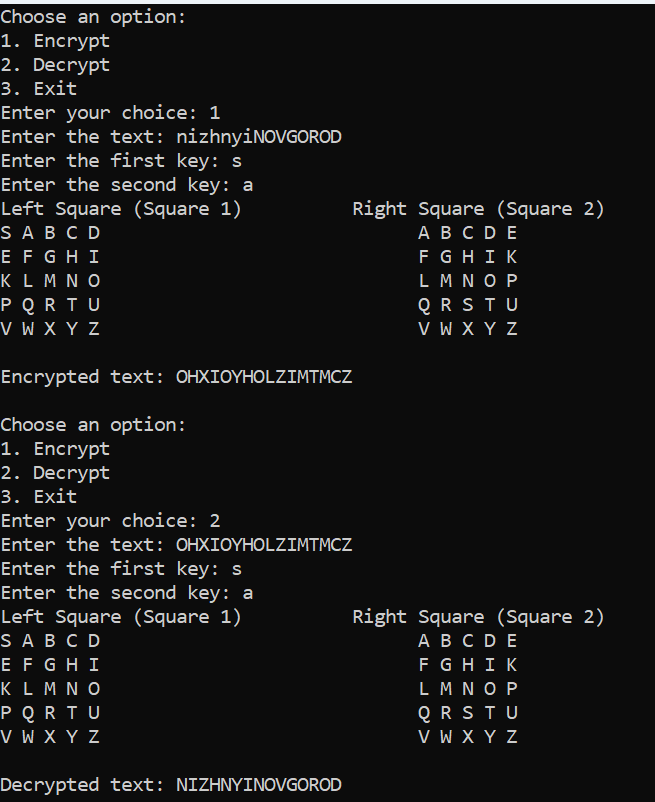The height and width of the screenshot is (802, 655).
Task: Click 'Enter your choice: 2' line
Action: click(110, 521)
